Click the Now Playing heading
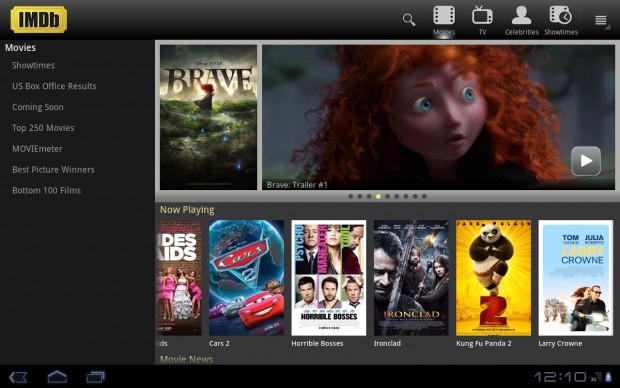The height and width of the screenshot is (388, 620). pyautogui.click(x=187, y=210)
